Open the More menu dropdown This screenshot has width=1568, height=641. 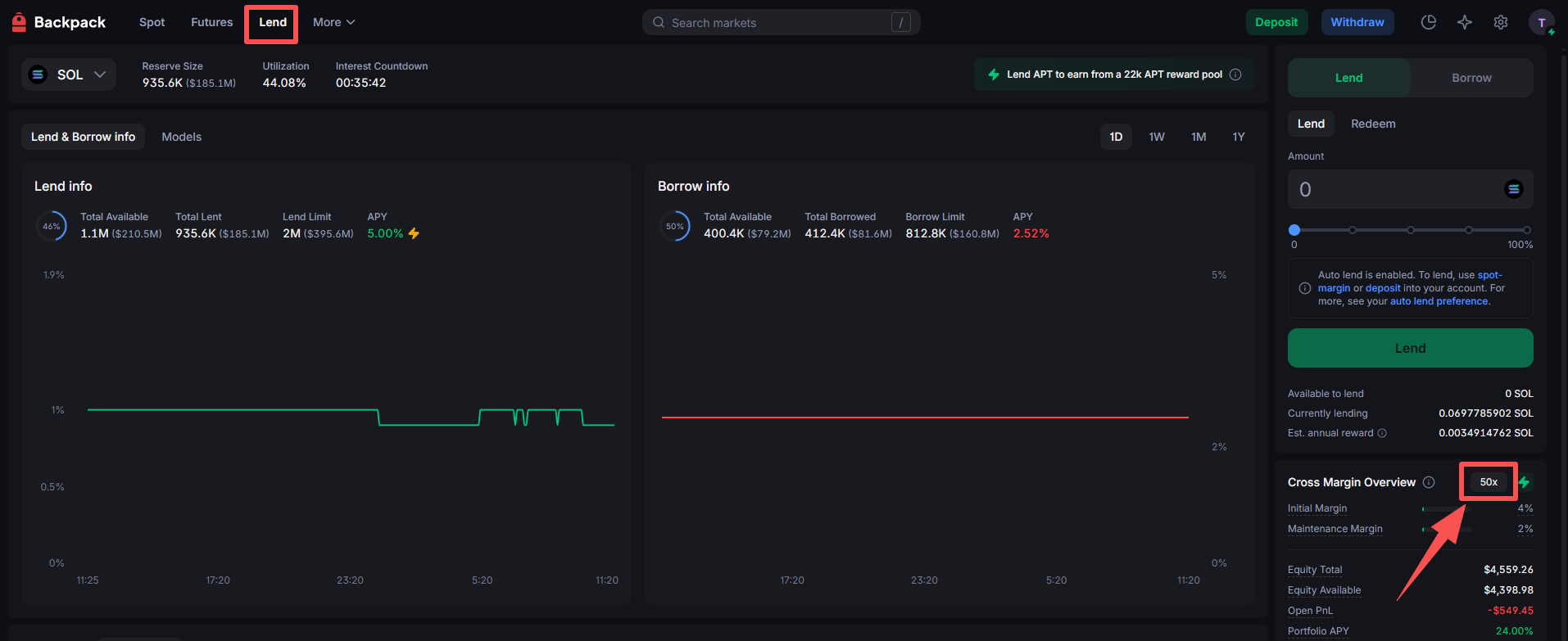coord(333,22)
